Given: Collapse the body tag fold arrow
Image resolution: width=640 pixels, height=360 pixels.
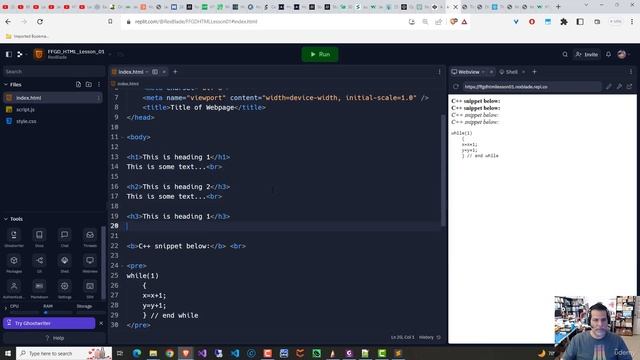Looking at the screenshot, I should point(123,137).
